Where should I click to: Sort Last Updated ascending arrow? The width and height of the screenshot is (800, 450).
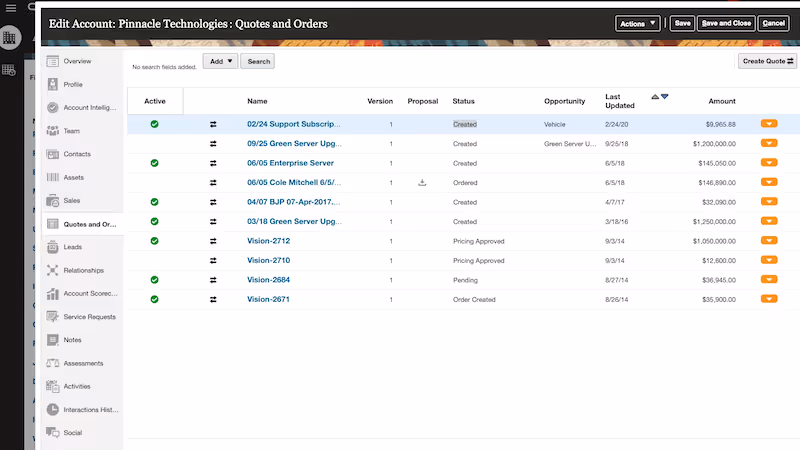click(655, 96)
